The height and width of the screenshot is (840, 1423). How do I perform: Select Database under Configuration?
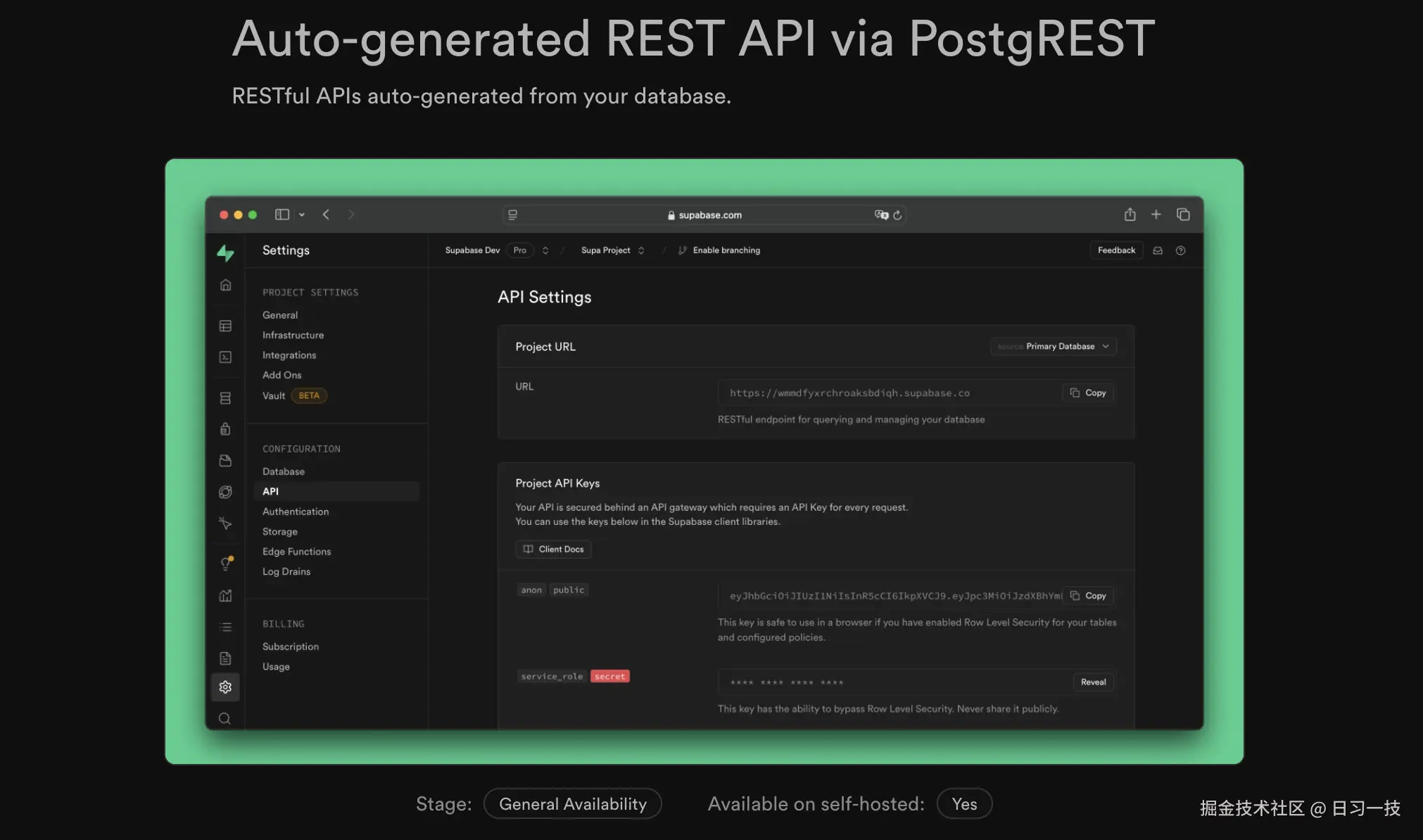pos(284,471)
